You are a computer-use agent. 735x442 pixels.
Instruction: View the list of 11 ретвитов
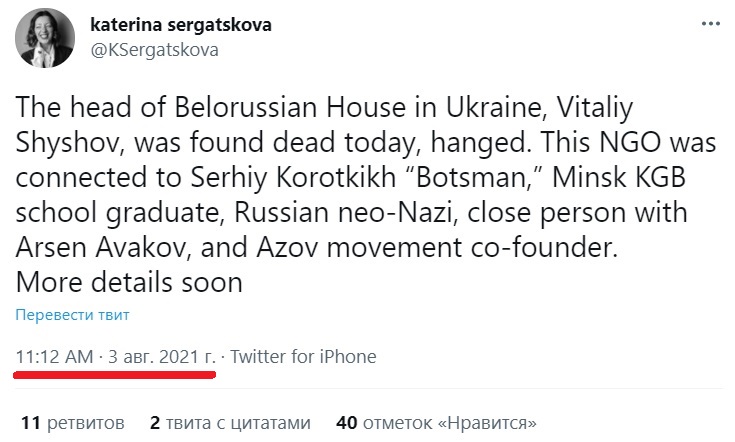(73, 422)
